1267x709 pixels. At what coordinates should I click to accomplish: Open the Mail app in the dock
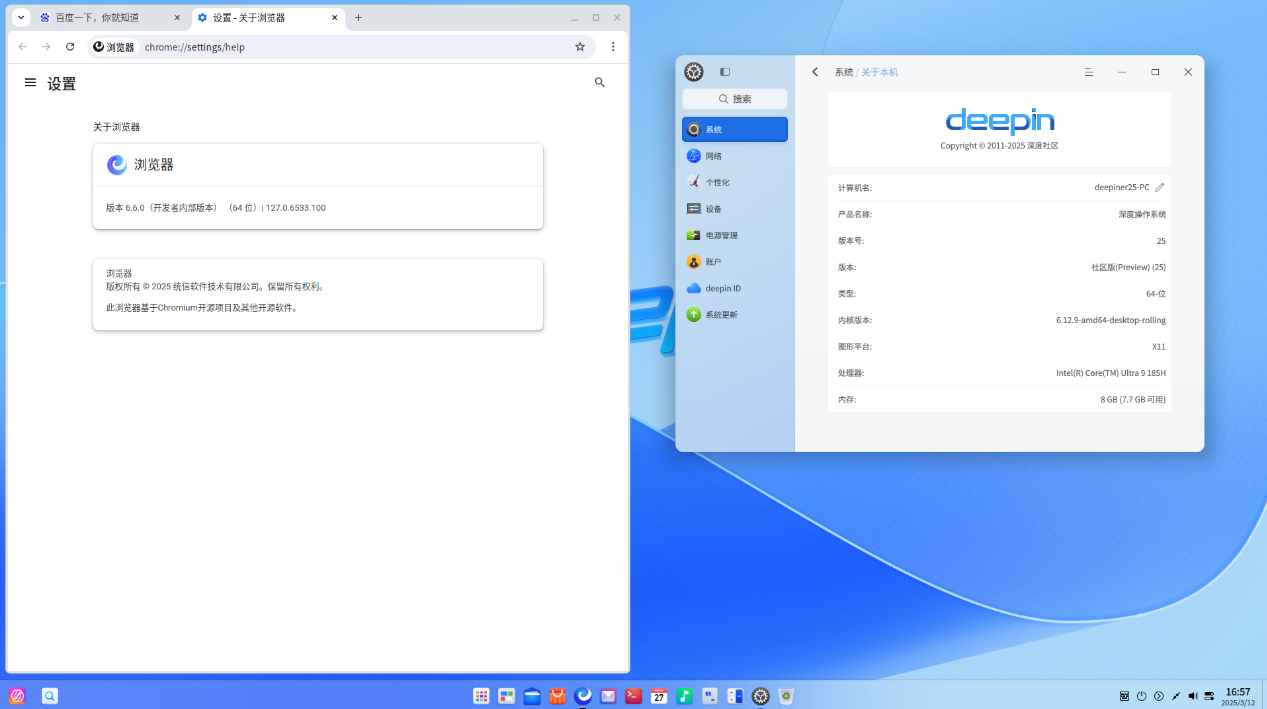coord(608,696)
